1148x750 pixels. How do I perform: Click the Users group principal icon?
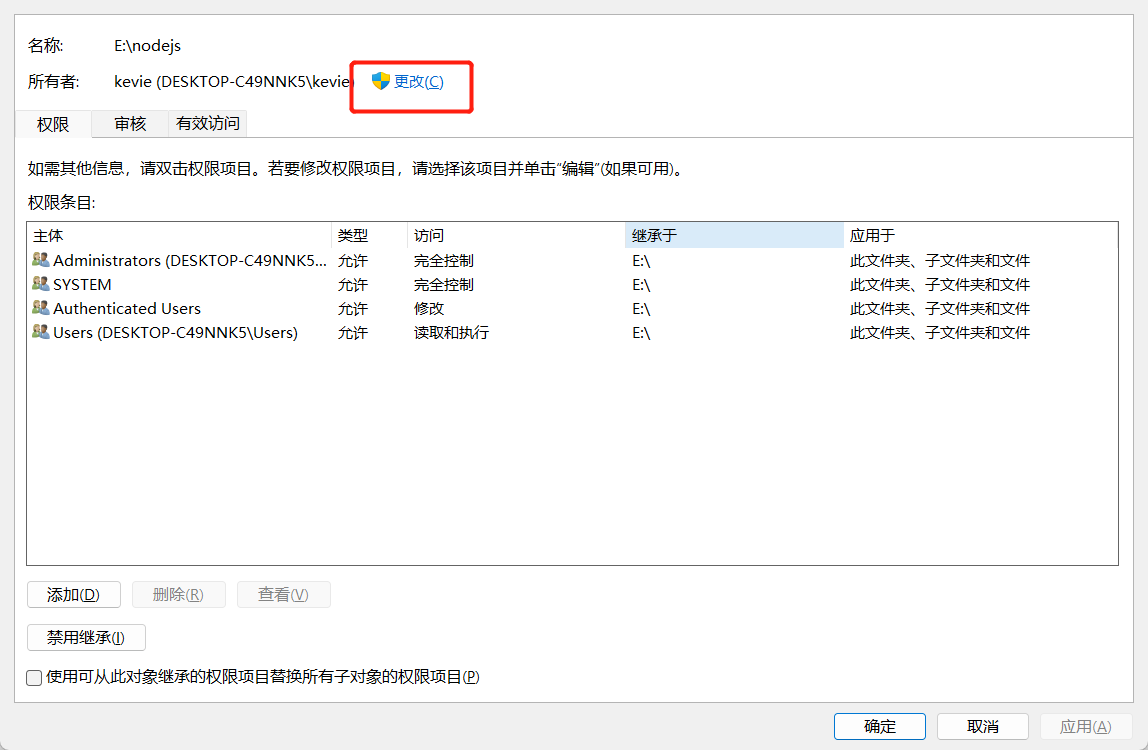tap(40, 332)
